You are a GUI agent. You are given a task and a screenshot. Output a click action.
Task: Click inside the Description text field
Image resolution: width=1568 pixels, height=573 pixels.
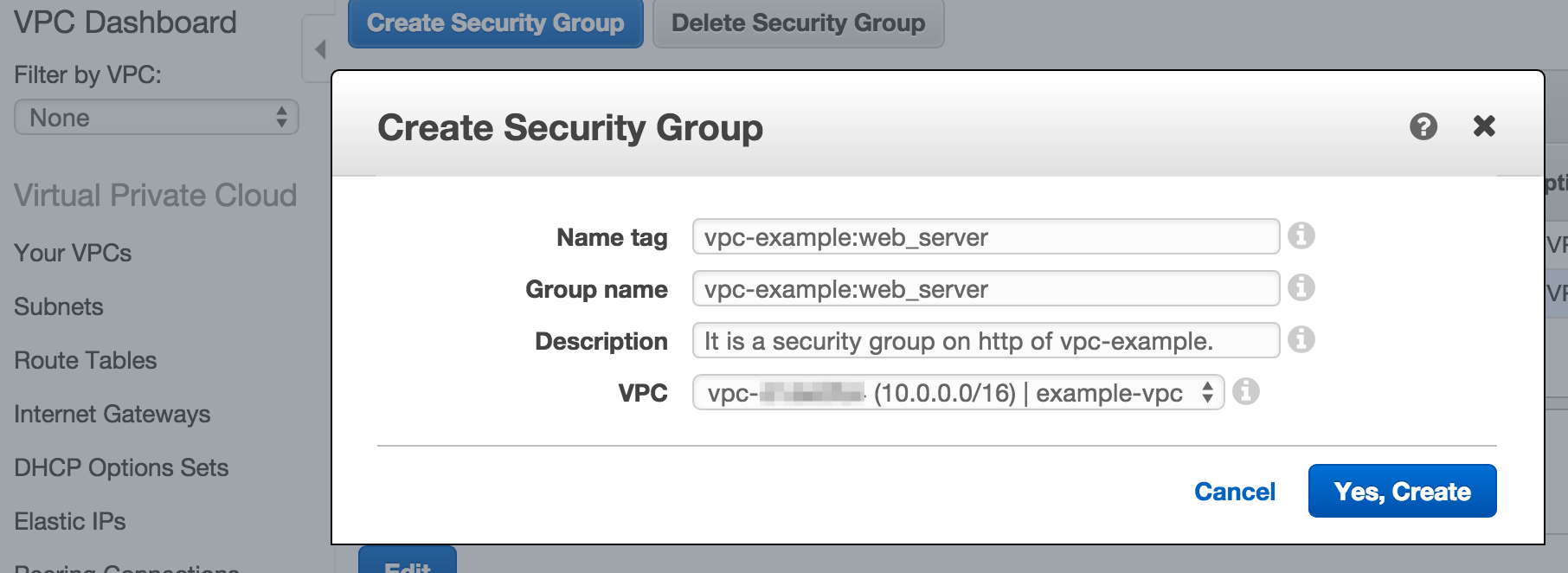986,340
